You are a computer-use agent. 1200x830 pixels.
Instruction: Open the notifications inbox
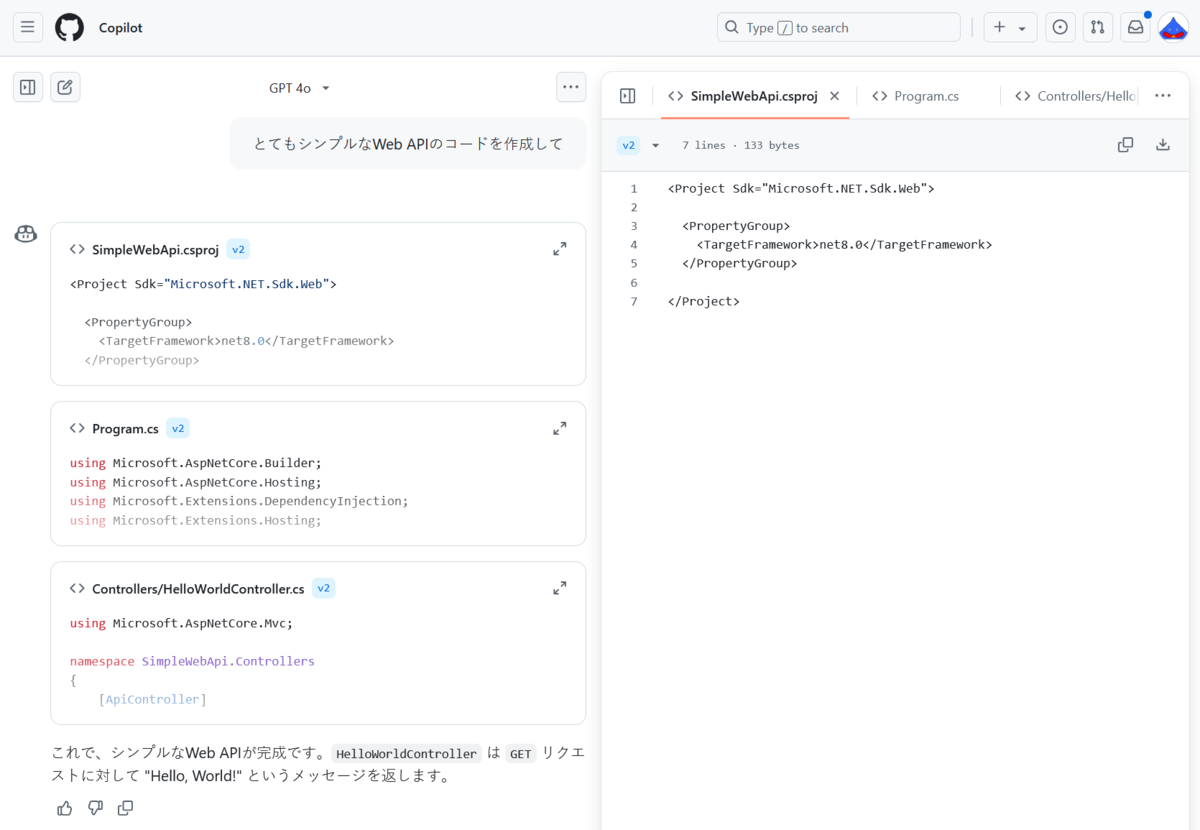[1135, 28]
